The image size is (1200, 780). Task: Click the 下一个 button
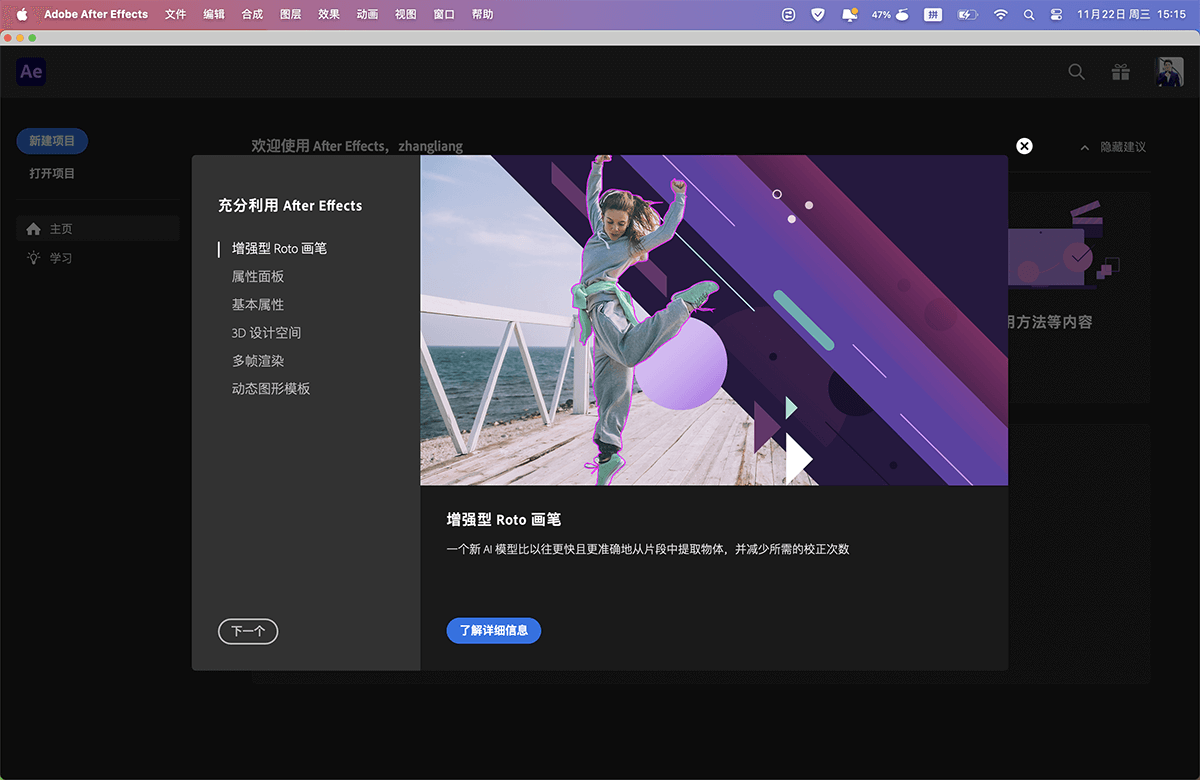(x=248, y=631)
